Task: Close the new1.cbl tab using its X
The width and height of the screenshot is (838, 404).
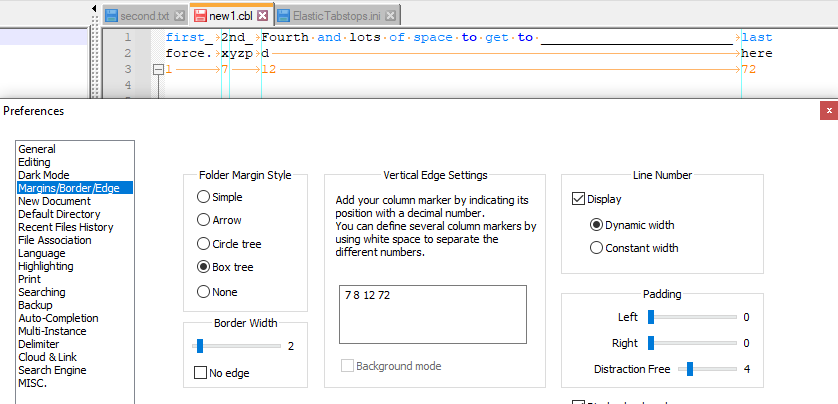Action: coord(262,16)
